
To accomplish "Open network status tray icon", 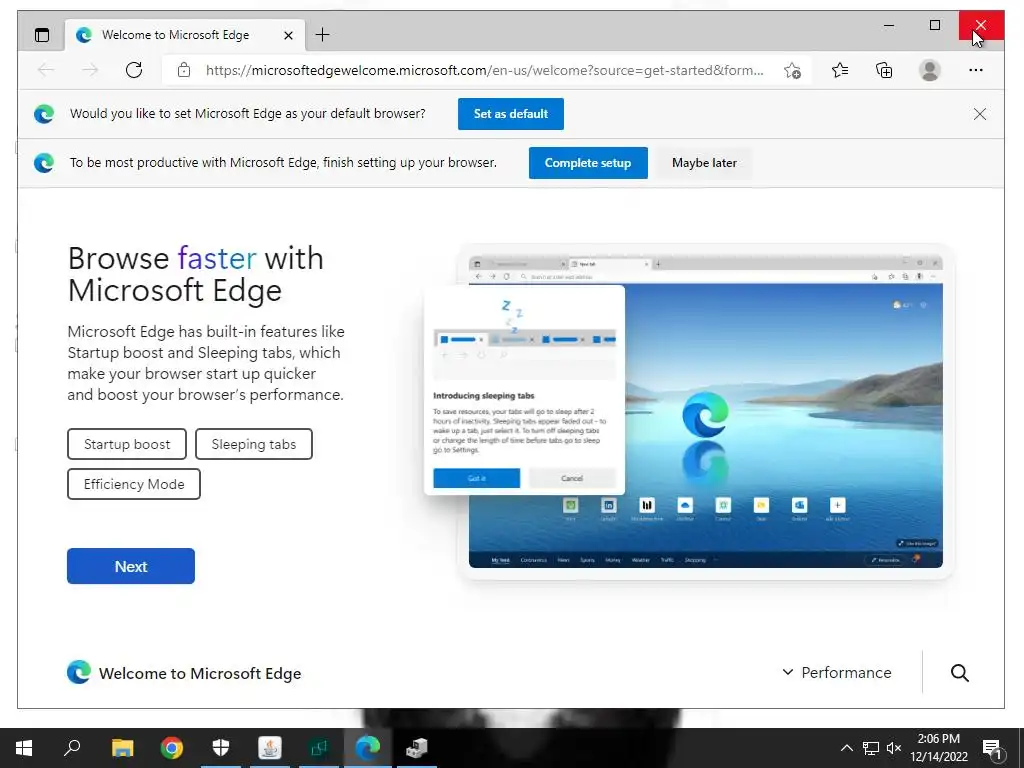I will point(871,748).
